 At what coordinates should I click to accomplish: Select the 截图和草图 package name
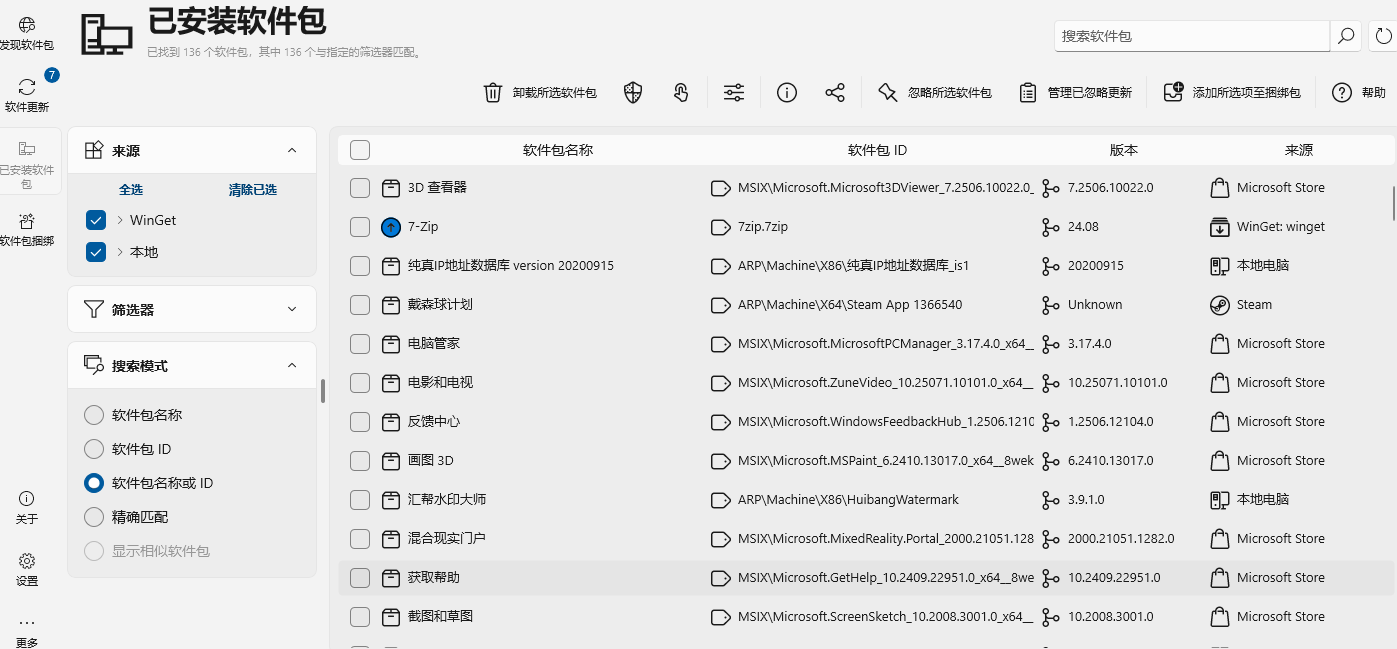pyautogui.click(x=440, y=616)
